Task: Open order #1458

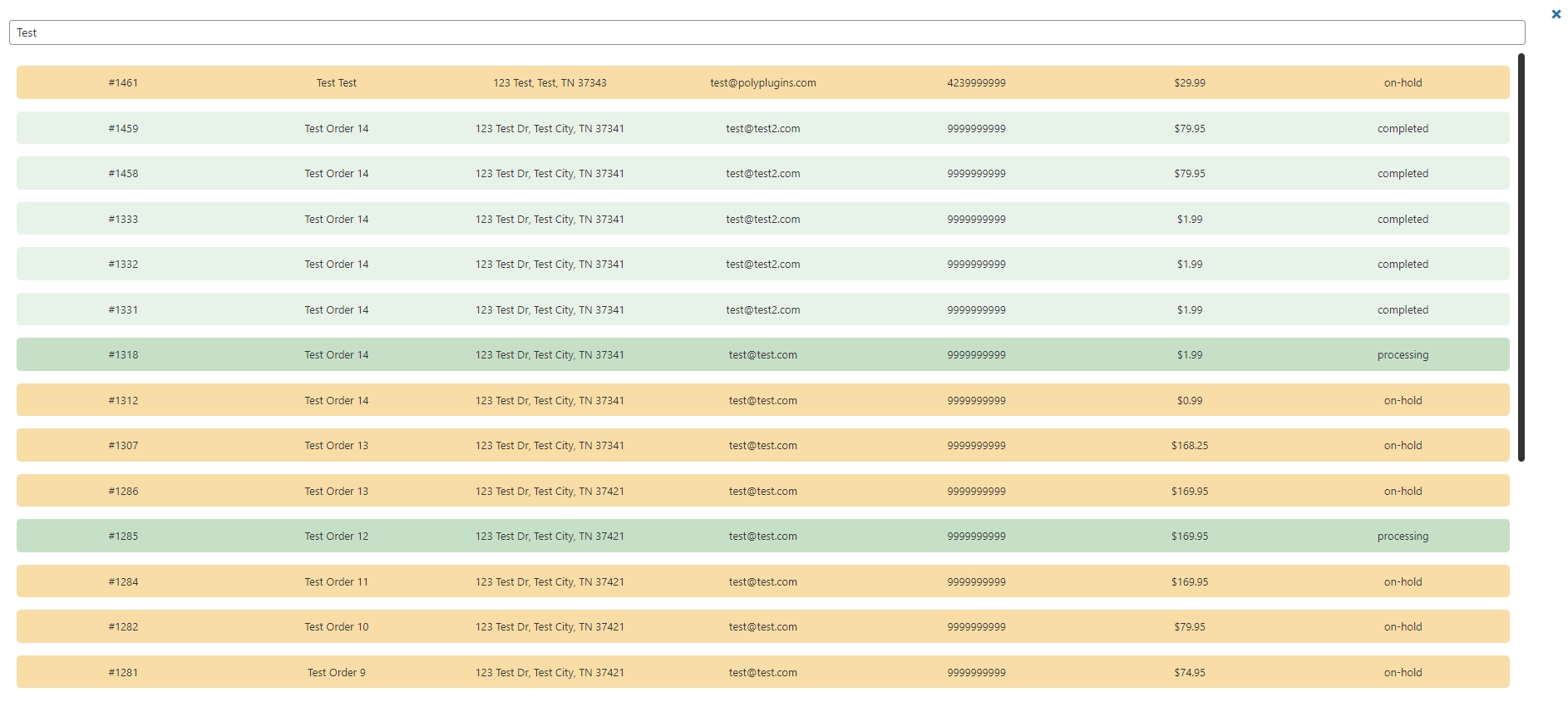Action: click(762, 173)
